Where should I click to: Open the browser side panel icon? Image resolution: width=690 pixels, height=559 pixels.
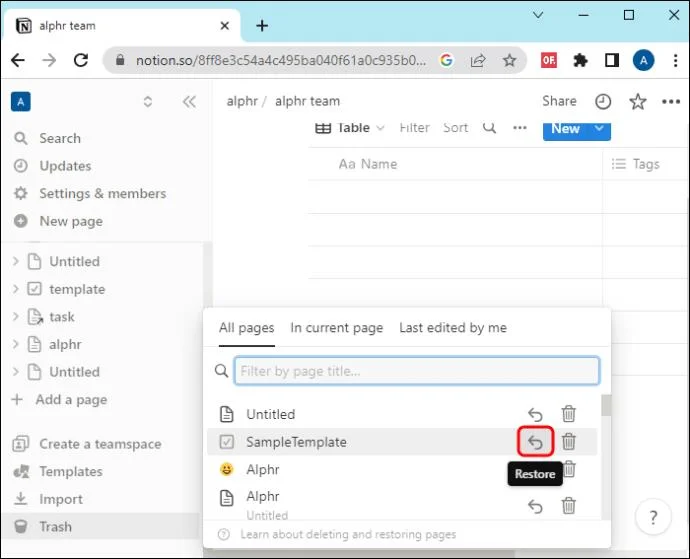[x=612, y=60]
